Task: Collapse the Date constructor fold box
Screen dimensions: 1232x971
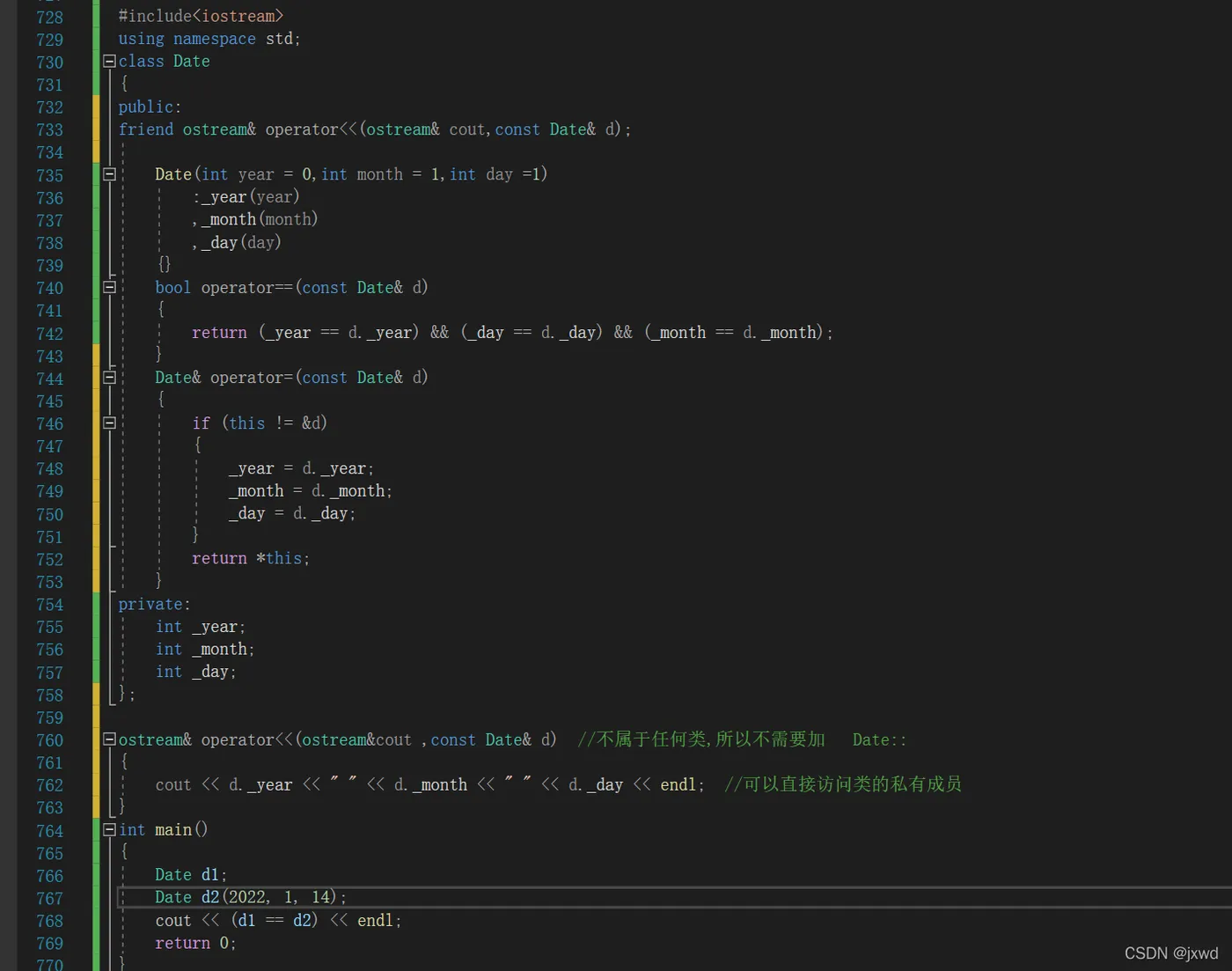Action: coord(109,174)
